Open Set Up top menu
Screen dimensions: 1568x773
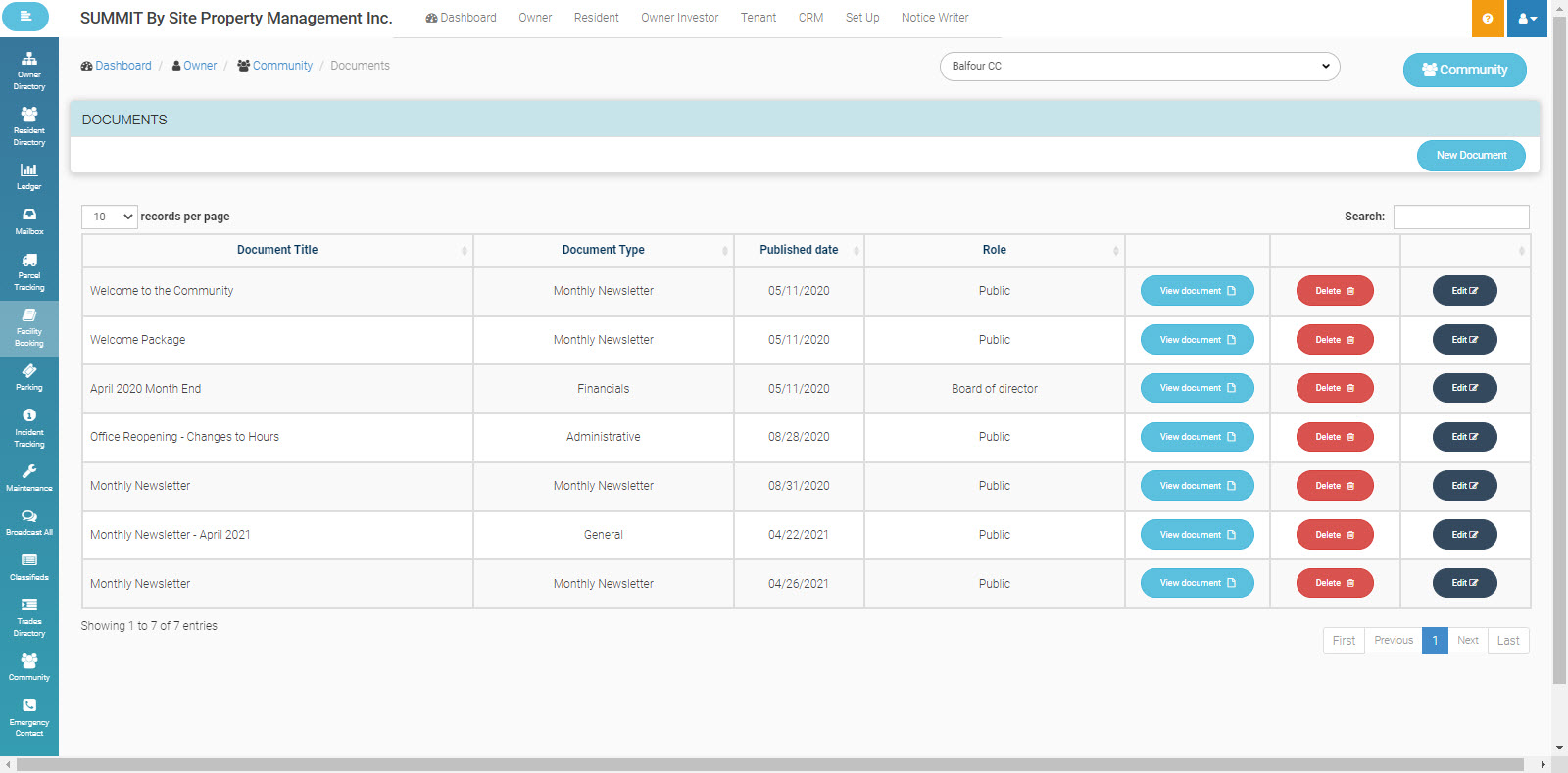862,18
